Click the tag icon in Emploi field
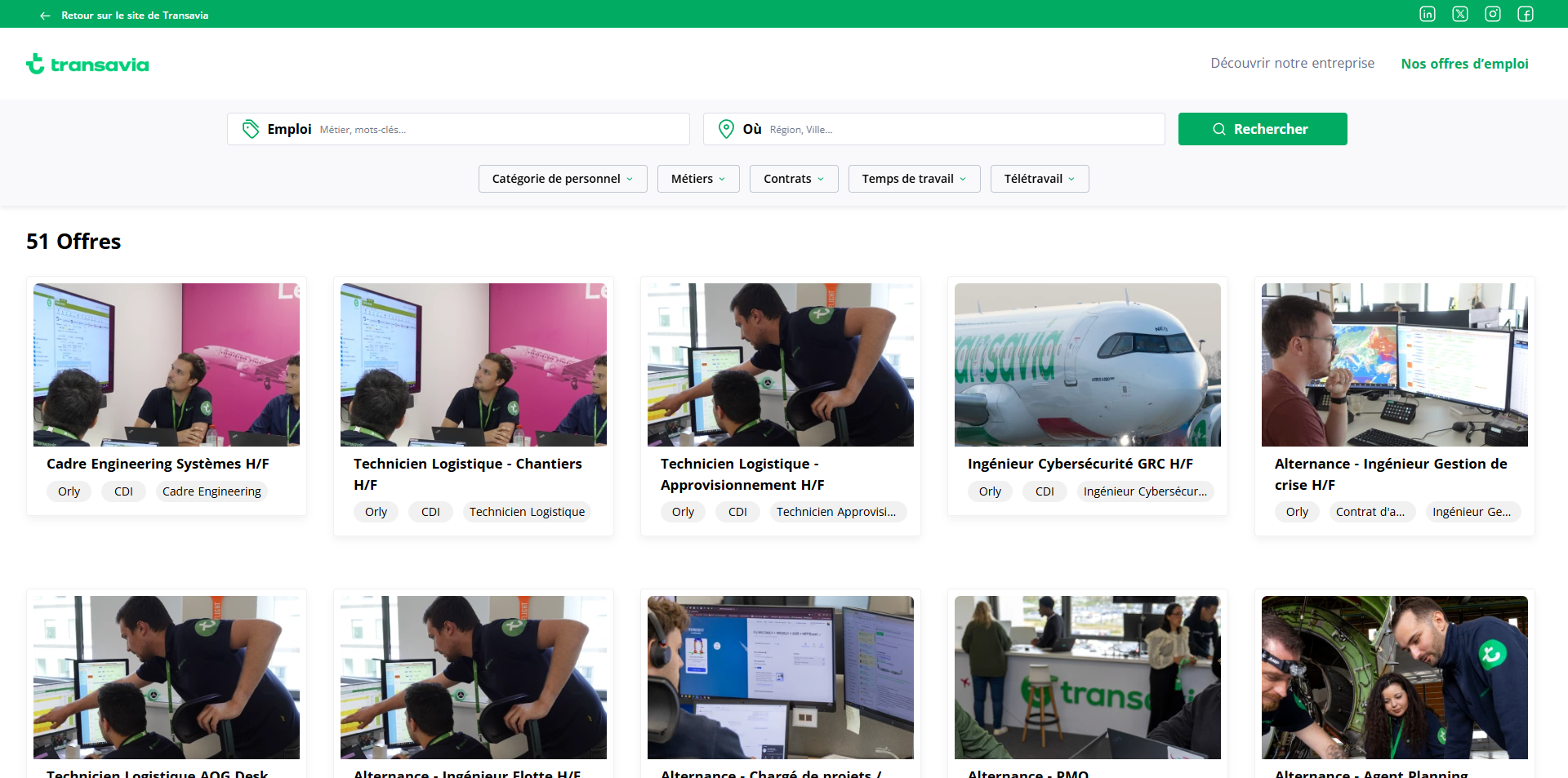This screenshot has height=778, width=1568. [251, 129]
